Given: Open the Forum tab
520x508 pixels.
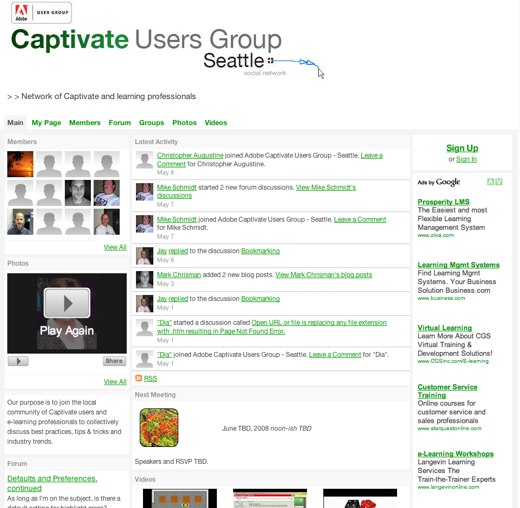Looking at the screenshot, I should [120, 123].
